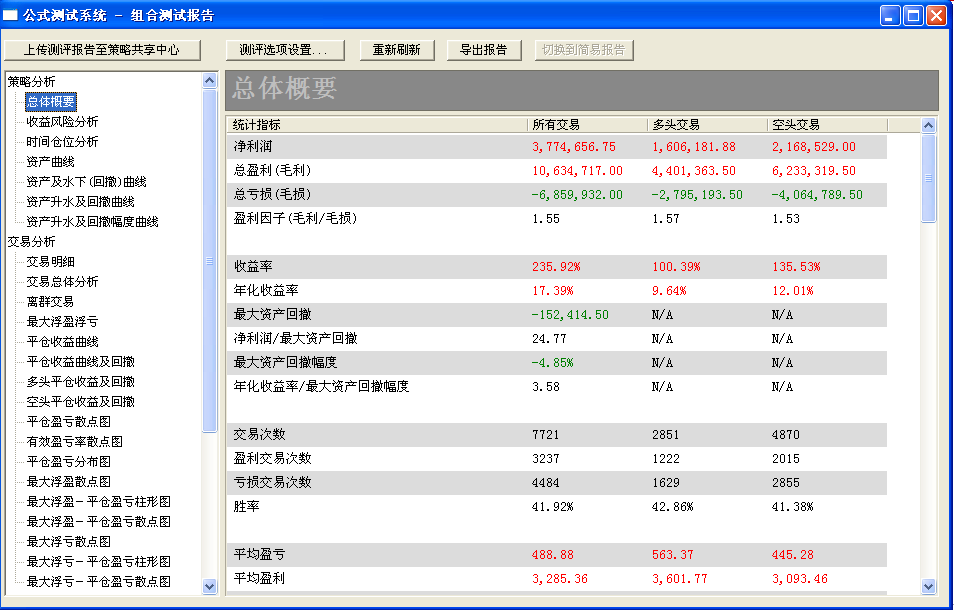Select 多头平仓收益及回撤 tree item
The image size is (954, 610).
[x=80, y=382]
